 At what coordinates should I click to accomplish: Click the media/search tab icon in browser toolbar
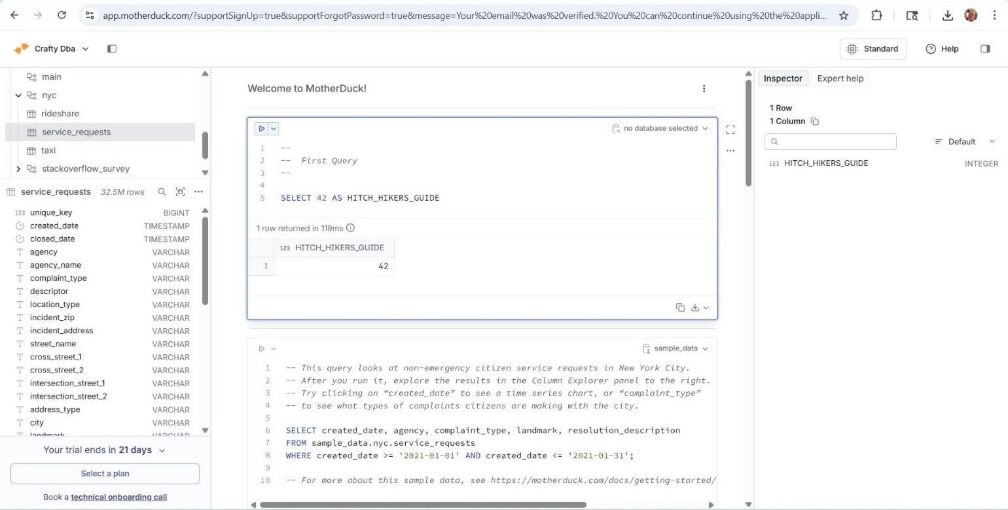tap(912, 15)
